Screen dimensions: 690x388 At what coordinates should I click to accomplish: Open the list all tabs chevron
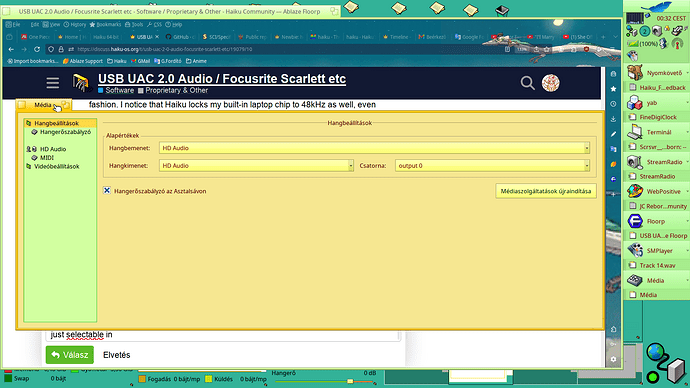[615, 37]
